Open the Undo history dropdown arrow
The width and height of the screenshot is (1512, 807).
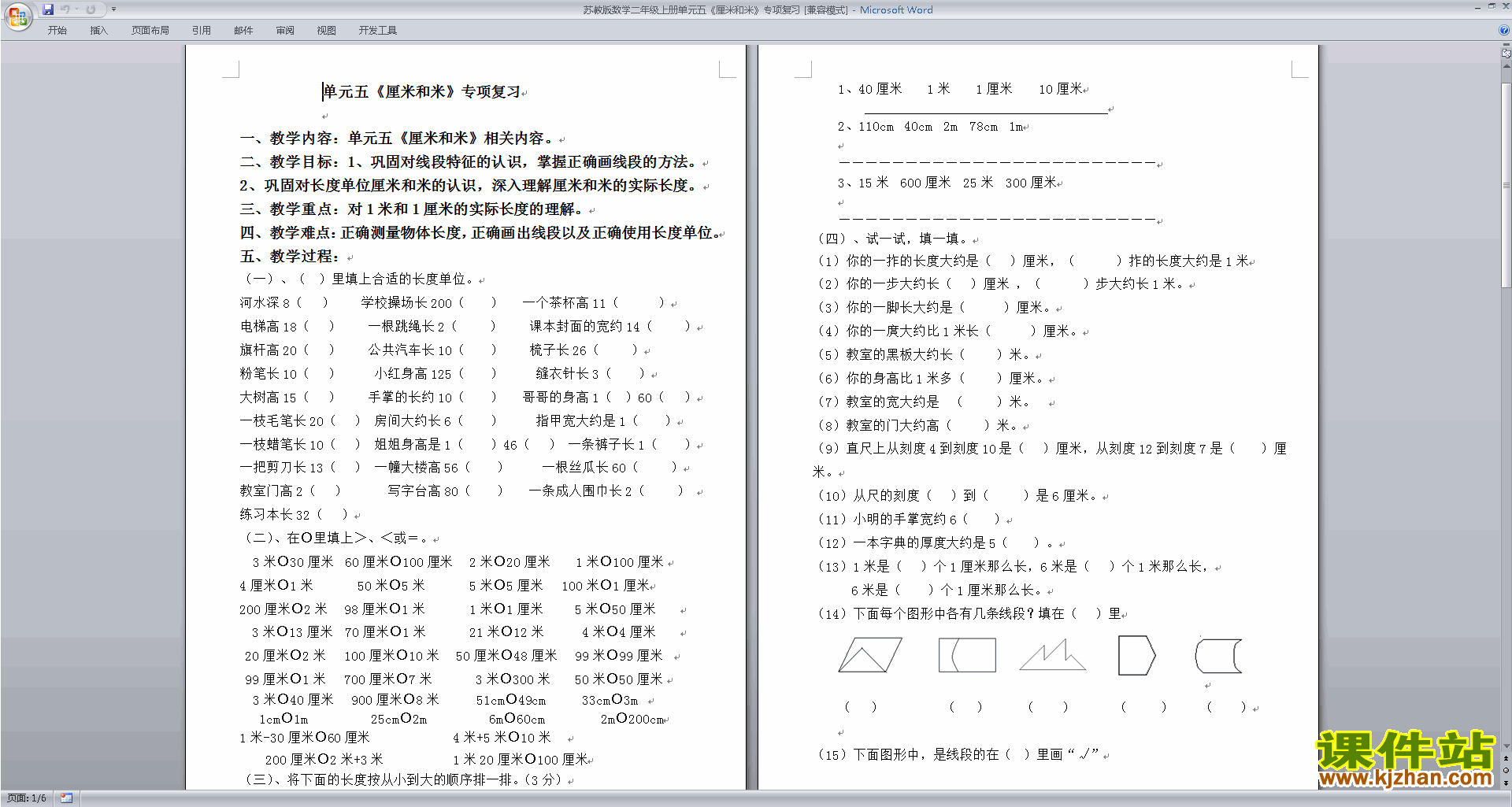(76, 9)
